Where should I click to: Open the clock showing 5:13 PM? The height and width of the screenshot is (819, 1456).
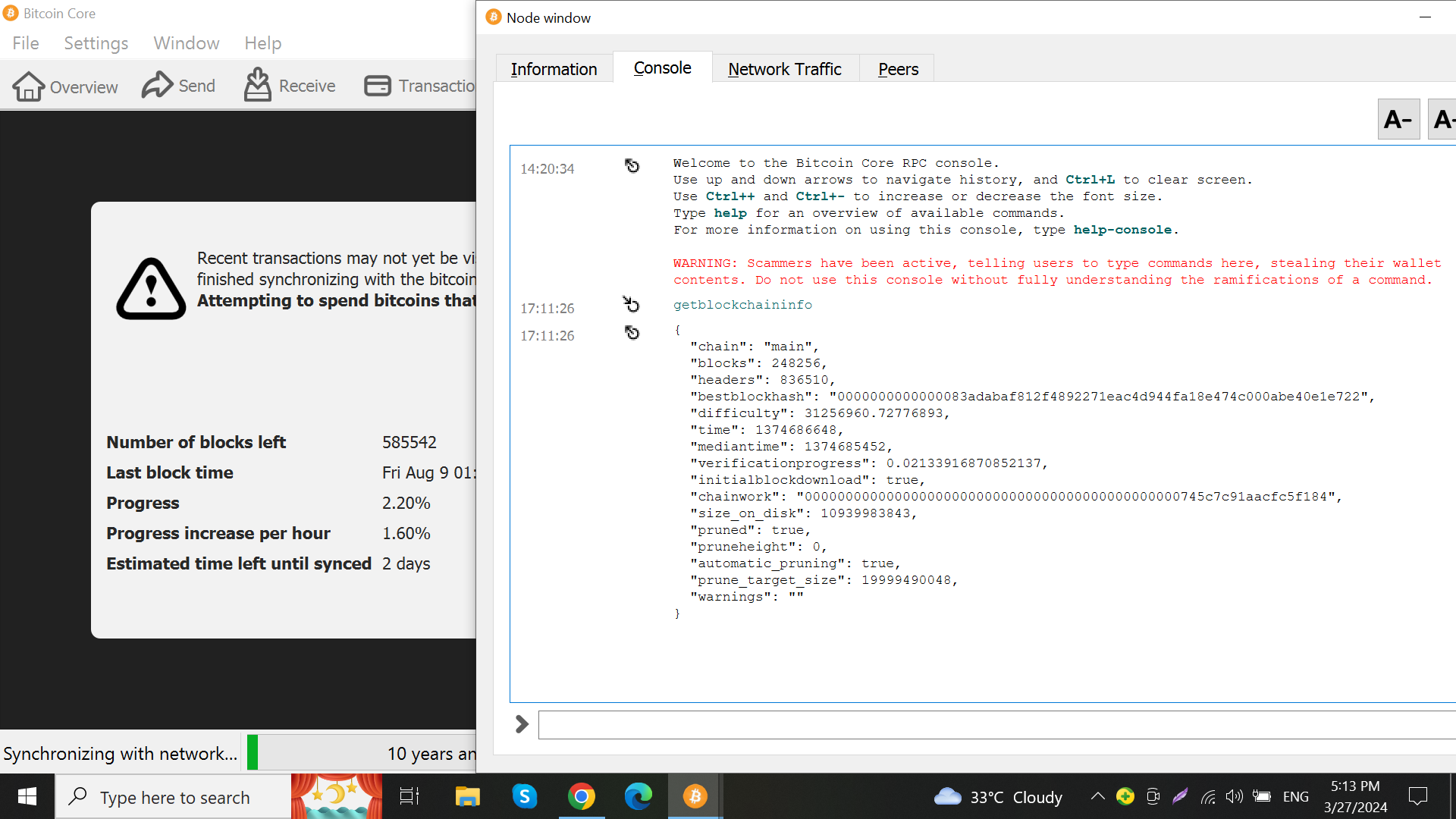tap(1356, 796)
